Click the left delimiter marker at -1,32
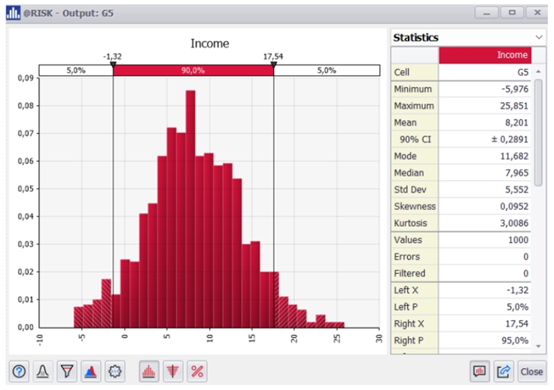The height and width of the screenshot is (390, 554). pyautogui.click(x=113, y=65)
